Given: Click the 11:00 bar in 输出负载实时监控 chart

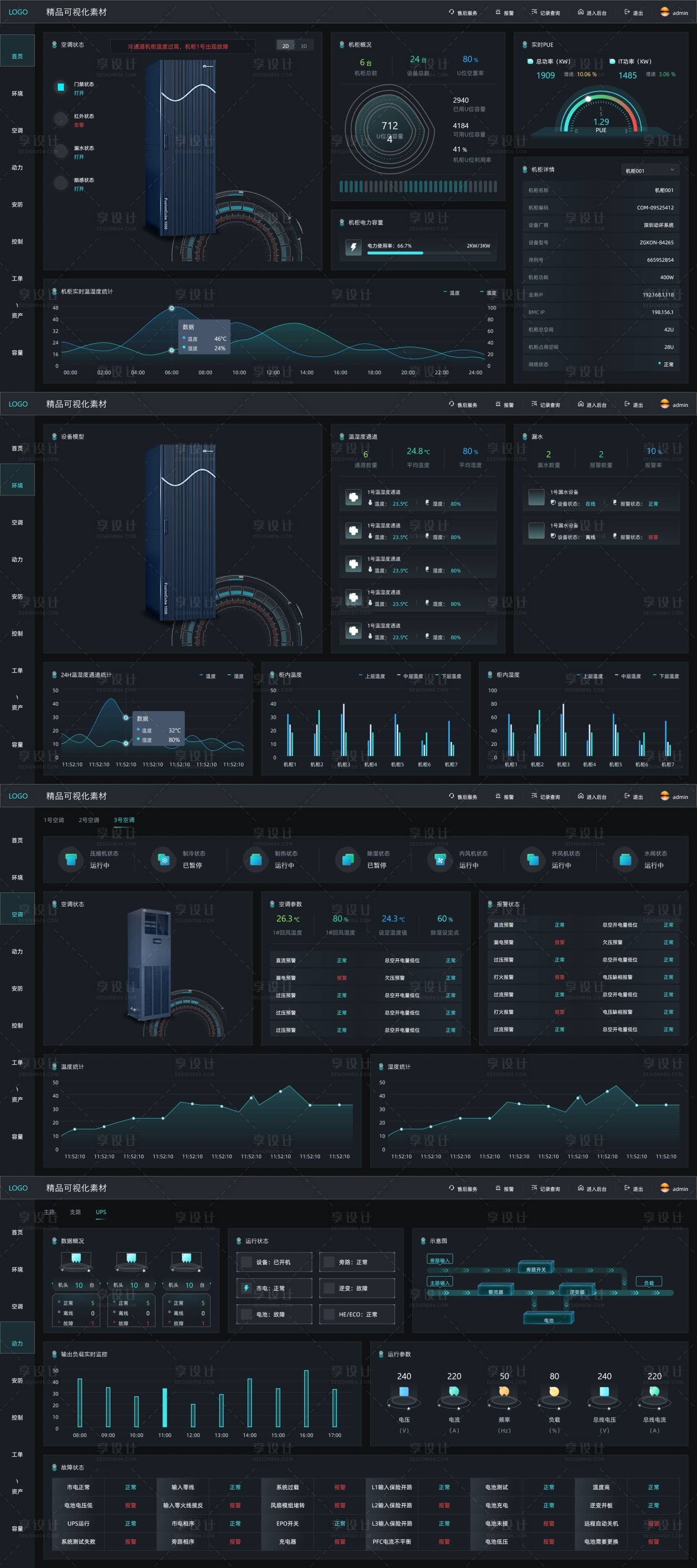Looking at the screenshot, I should pyautogui.click(x=164, y=1407).
